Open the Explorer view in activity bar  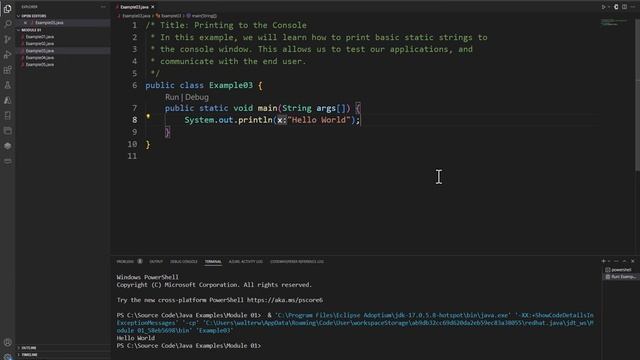point(7,9)
